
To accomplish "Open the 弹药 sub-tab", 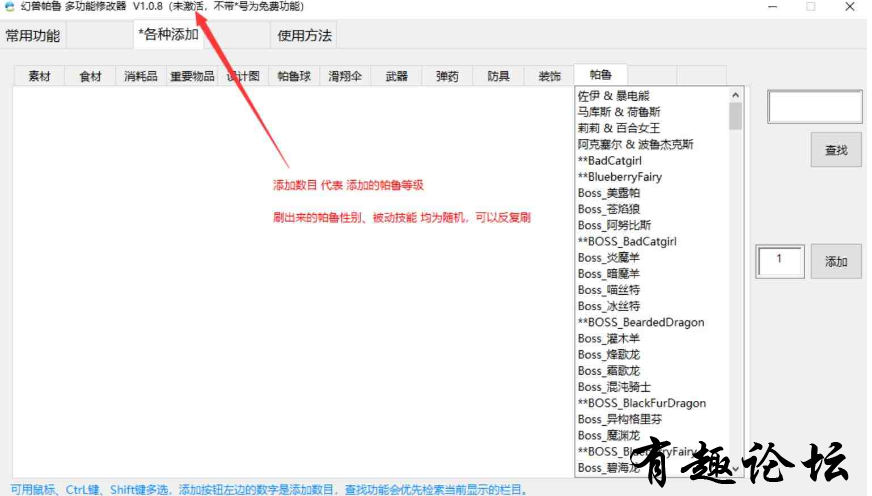I will 447,76.
